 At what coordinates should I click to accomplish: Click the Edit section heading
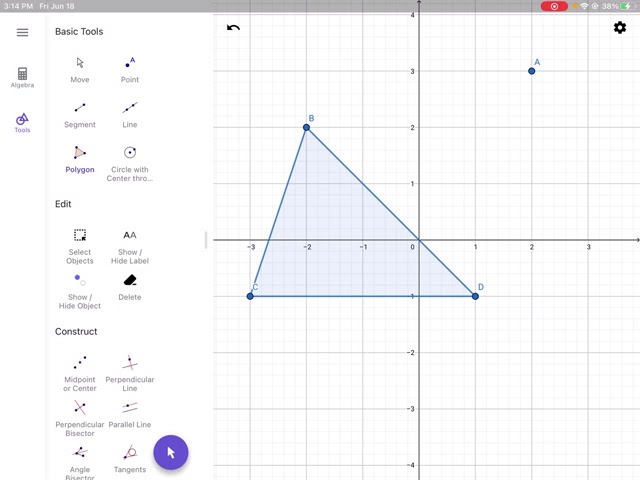pos(63,204)
